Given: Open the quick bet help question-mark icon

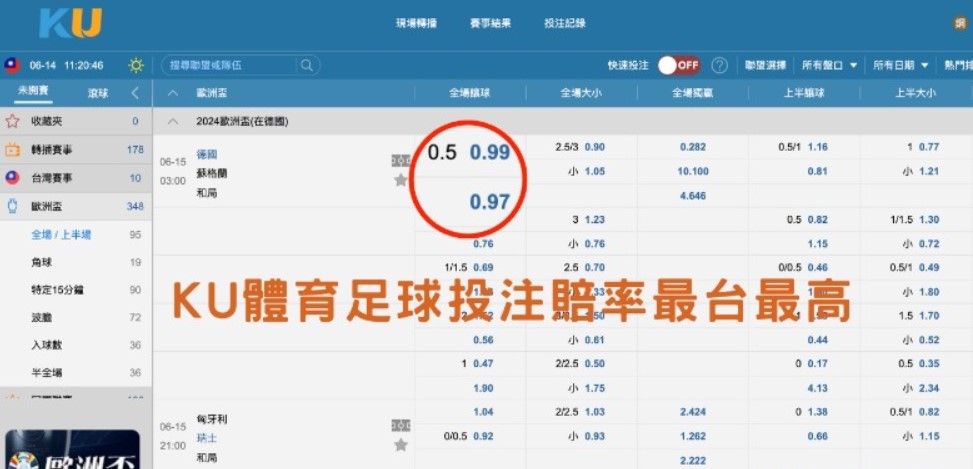Looking at the screenshot, I should [x=719, y=65].
